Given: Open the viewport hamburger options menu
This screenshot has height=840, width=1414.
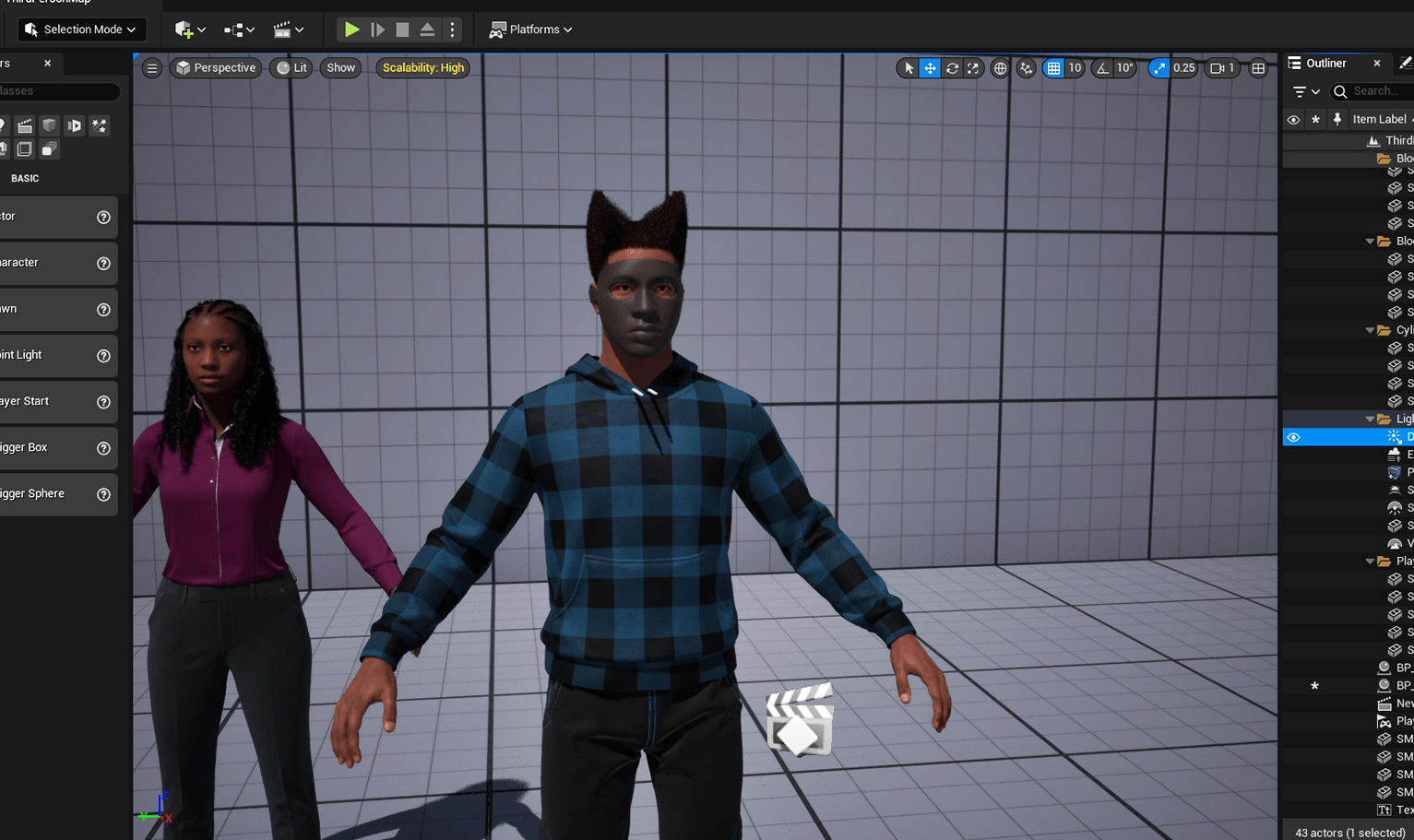Looking at the screenshot, I should tap(152, 68).
